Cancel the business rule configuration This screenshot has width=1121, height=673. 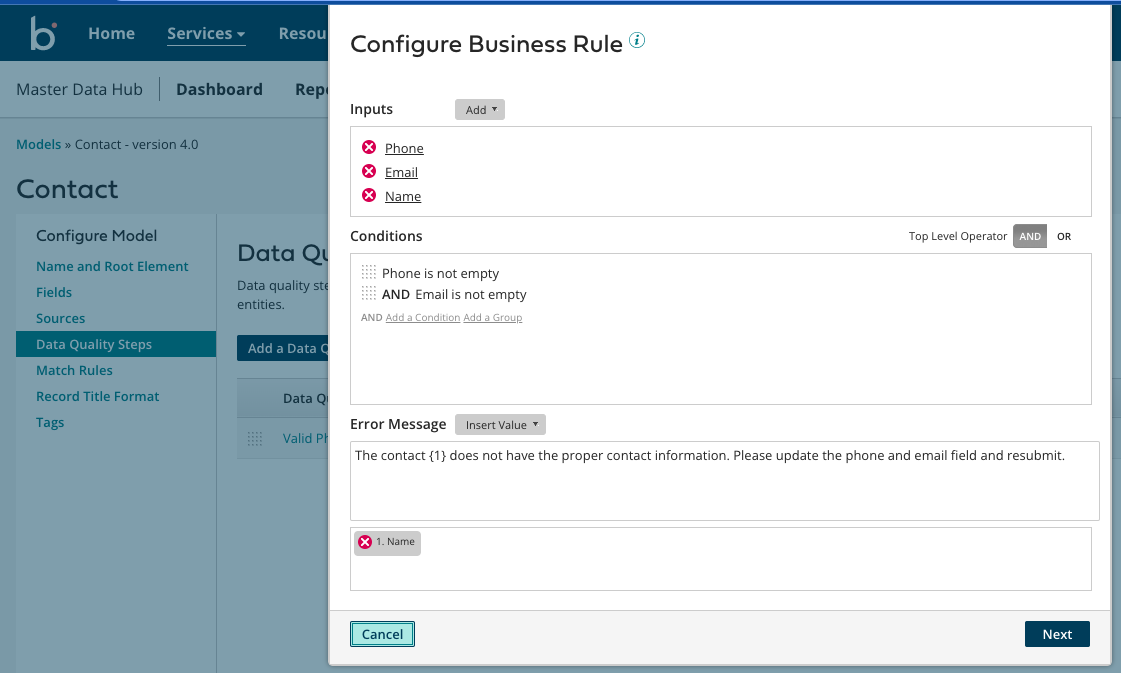click(x=382, y=634)
